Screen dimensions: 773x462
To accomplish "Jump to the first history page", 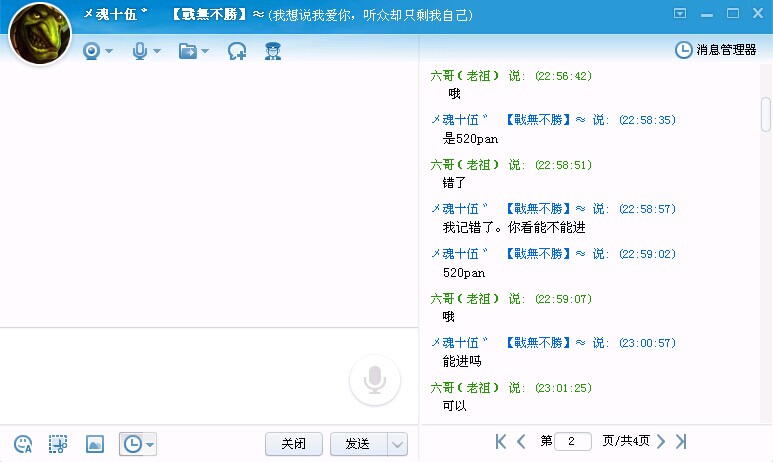I will point(501,441).
